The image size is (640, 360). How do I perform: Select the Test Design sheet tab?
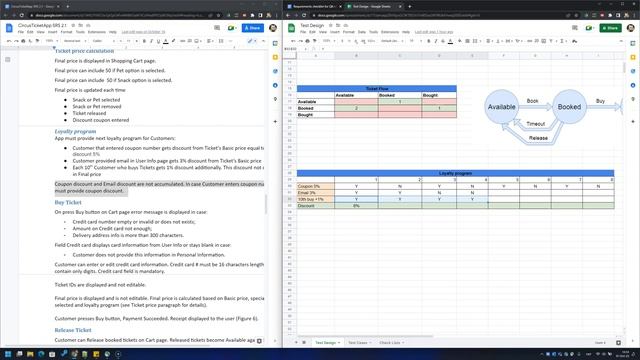(x=326, y=343)
